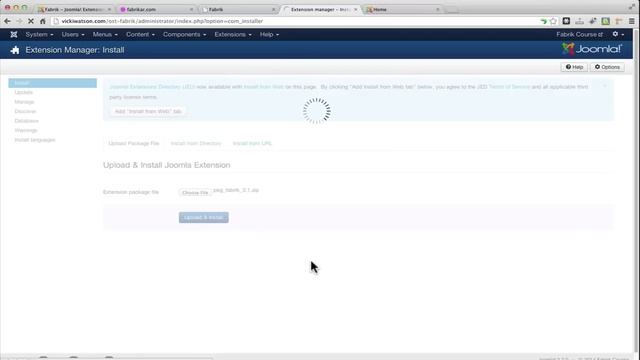Click the Choose File button
Screen dimensions: 640x360
click(195, 192)
